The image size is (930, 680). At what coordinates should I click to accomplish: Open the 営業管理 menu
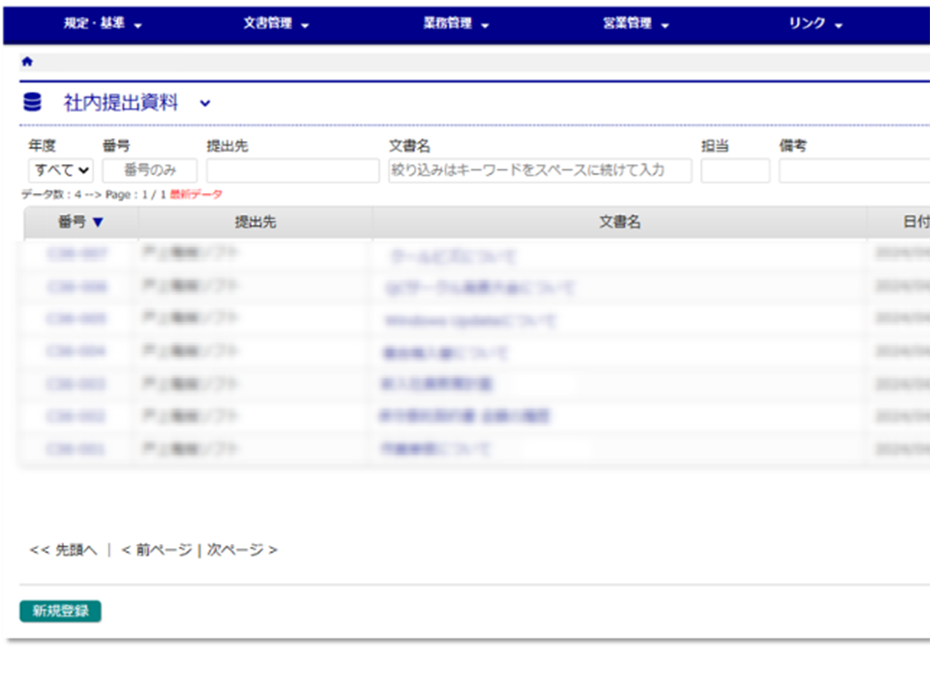pos(635,24)
